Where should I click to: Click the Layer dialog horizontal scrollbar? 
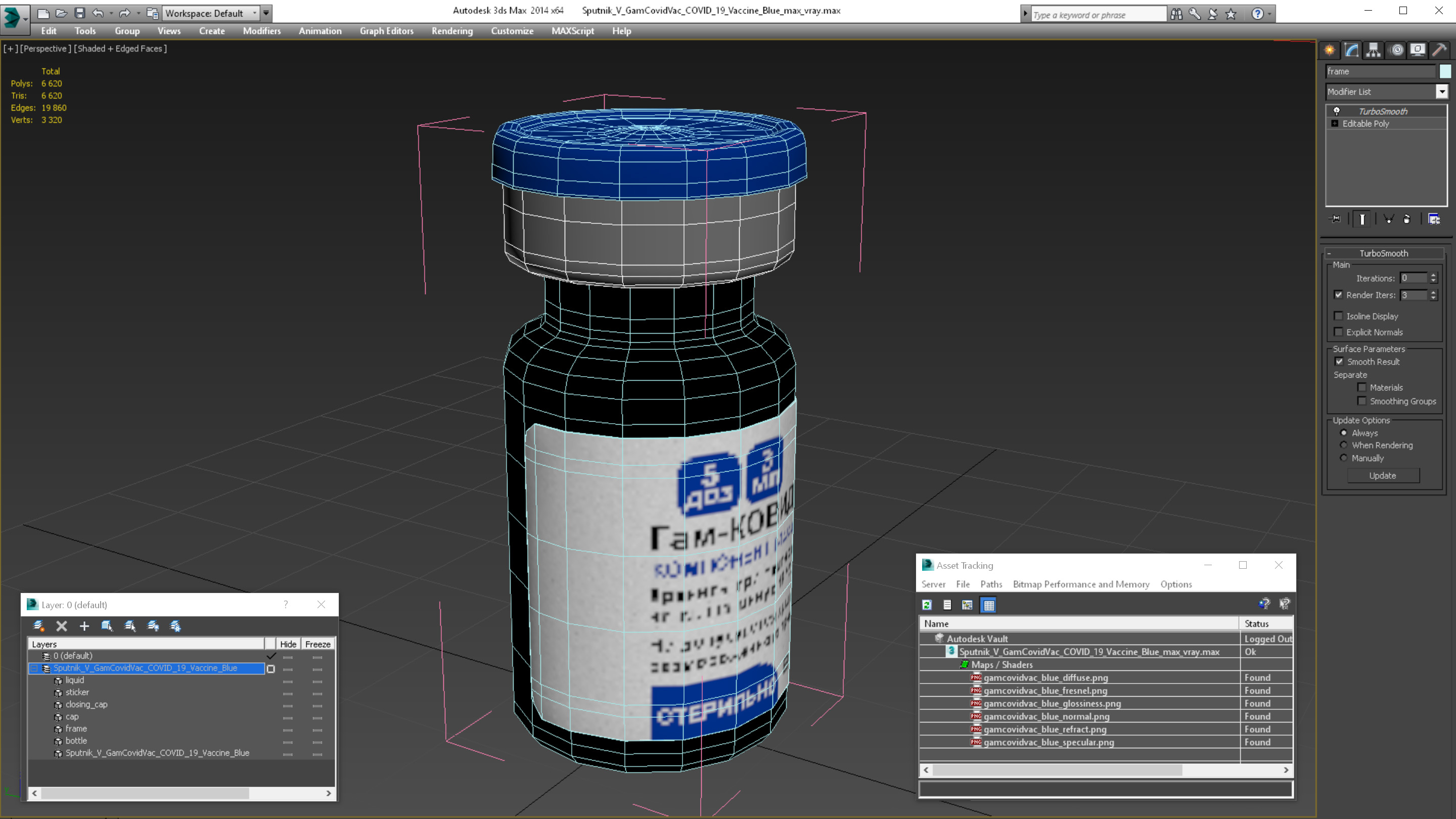tap(145, 793)
